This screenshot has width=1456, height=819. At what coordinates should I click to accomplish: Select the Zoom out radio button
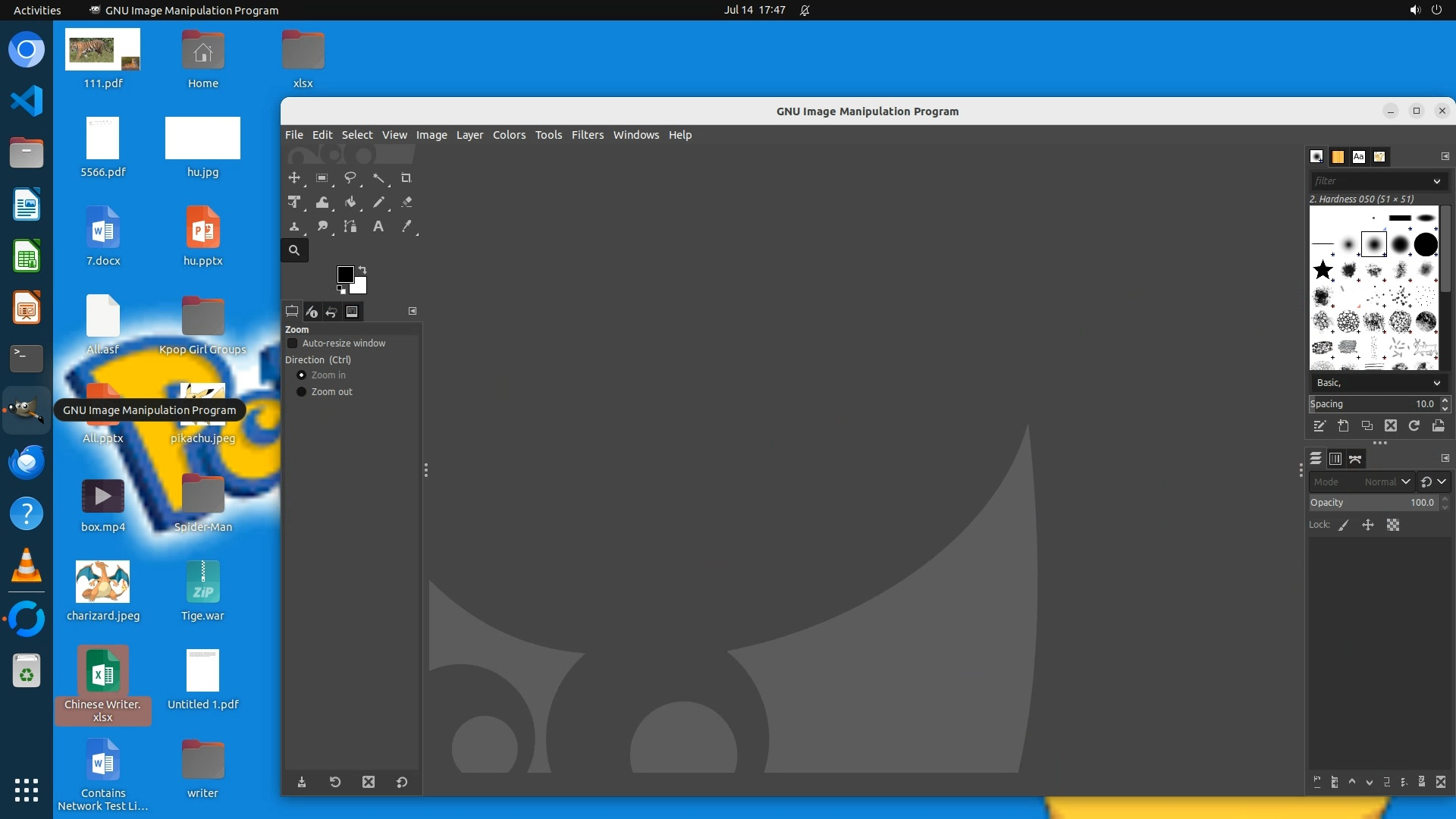pos(301,392)
